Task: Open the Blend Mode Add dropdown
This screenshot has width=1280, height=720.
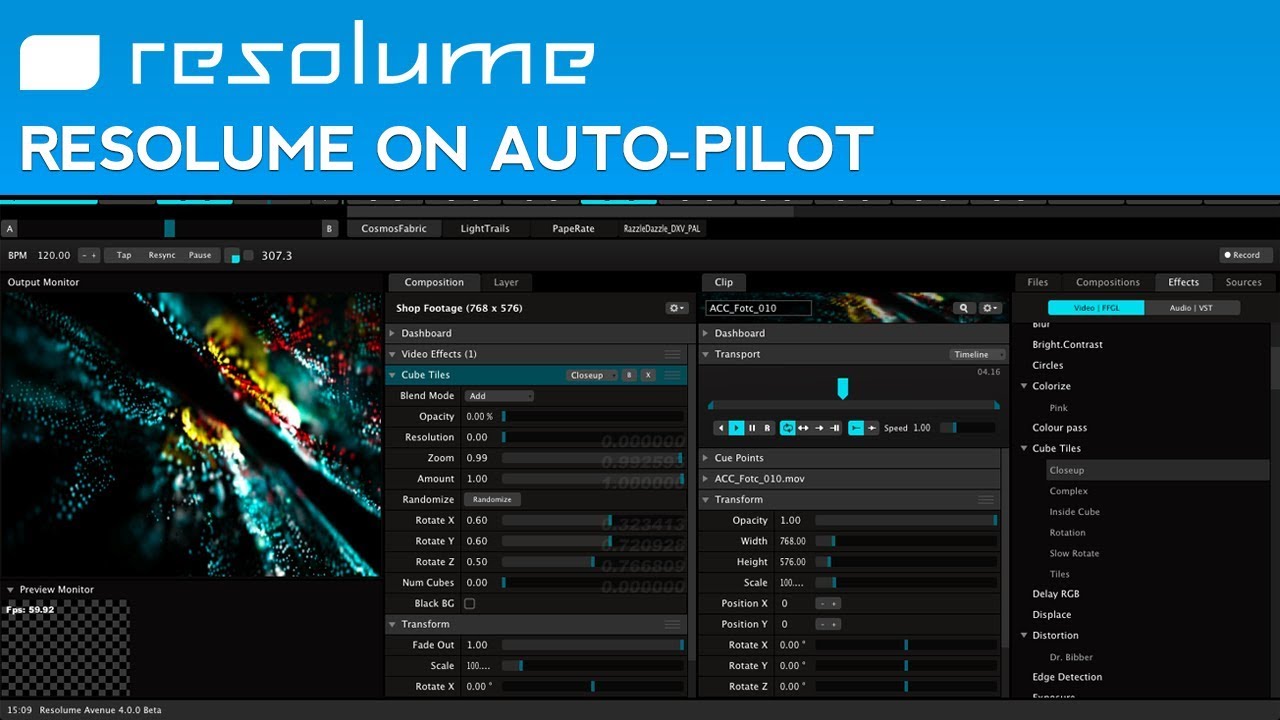Action: (499, 396)
